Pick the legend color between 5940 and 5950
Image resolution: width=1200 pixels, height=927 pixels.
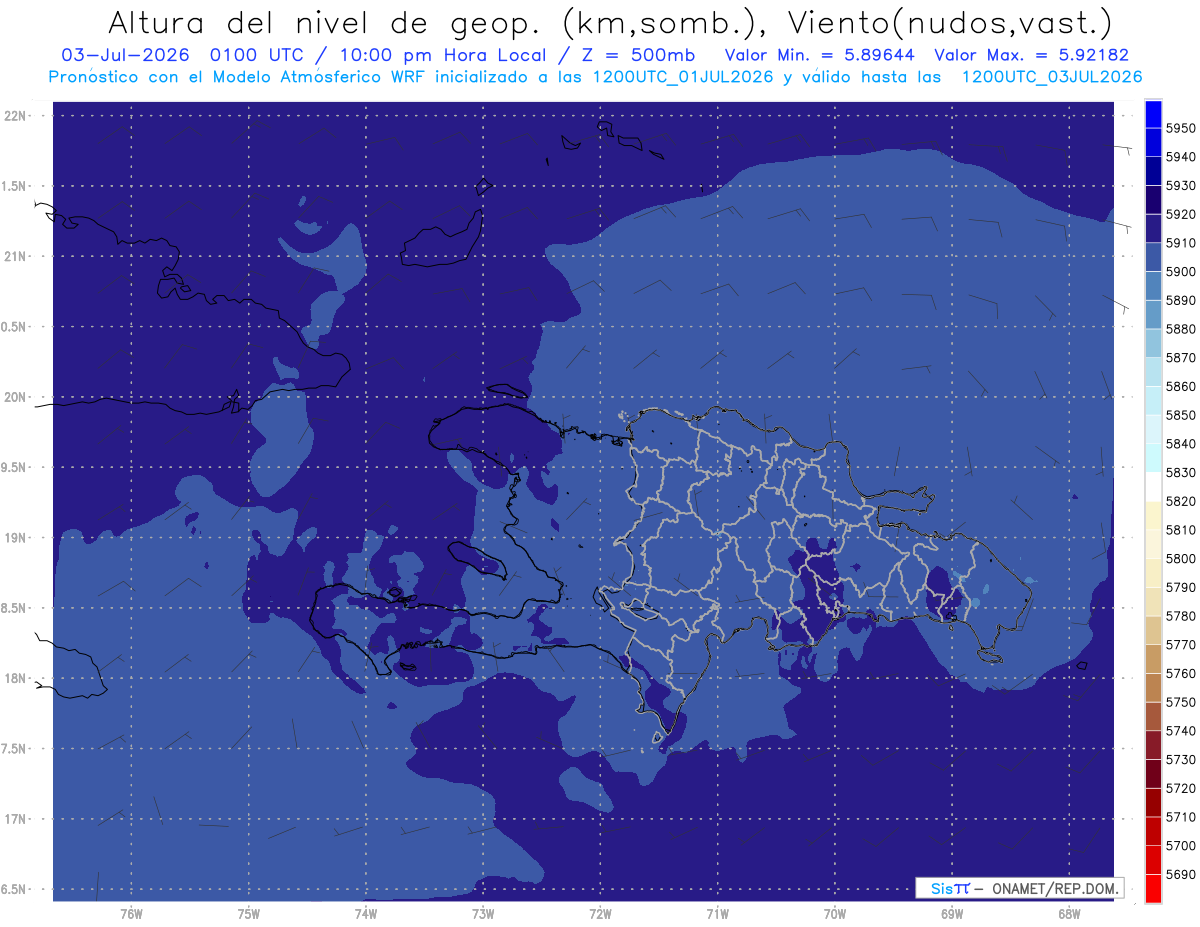coord(1153,142)
